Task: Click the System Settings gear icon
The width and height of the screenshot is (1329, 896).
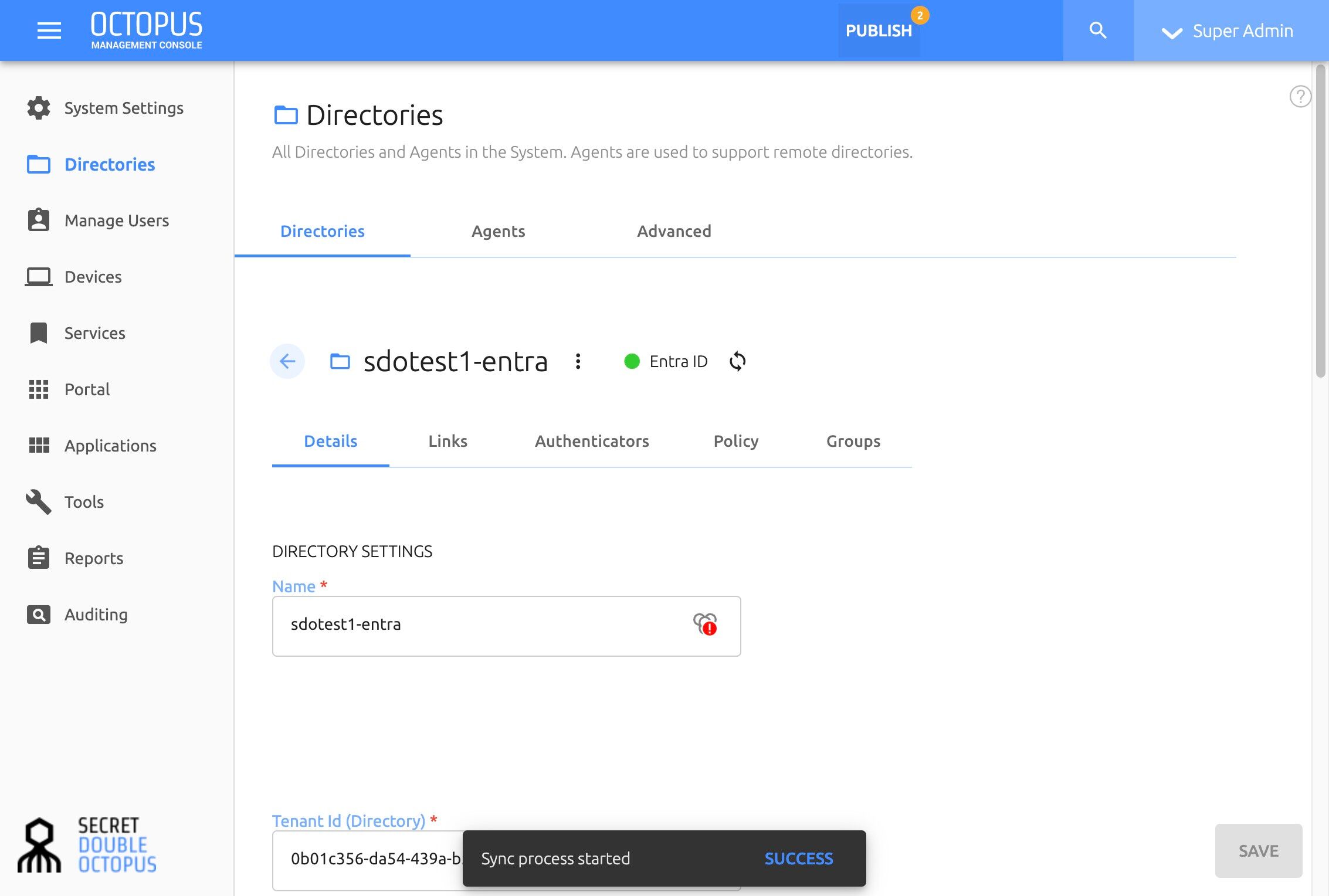Action: (x=39, y=108)
